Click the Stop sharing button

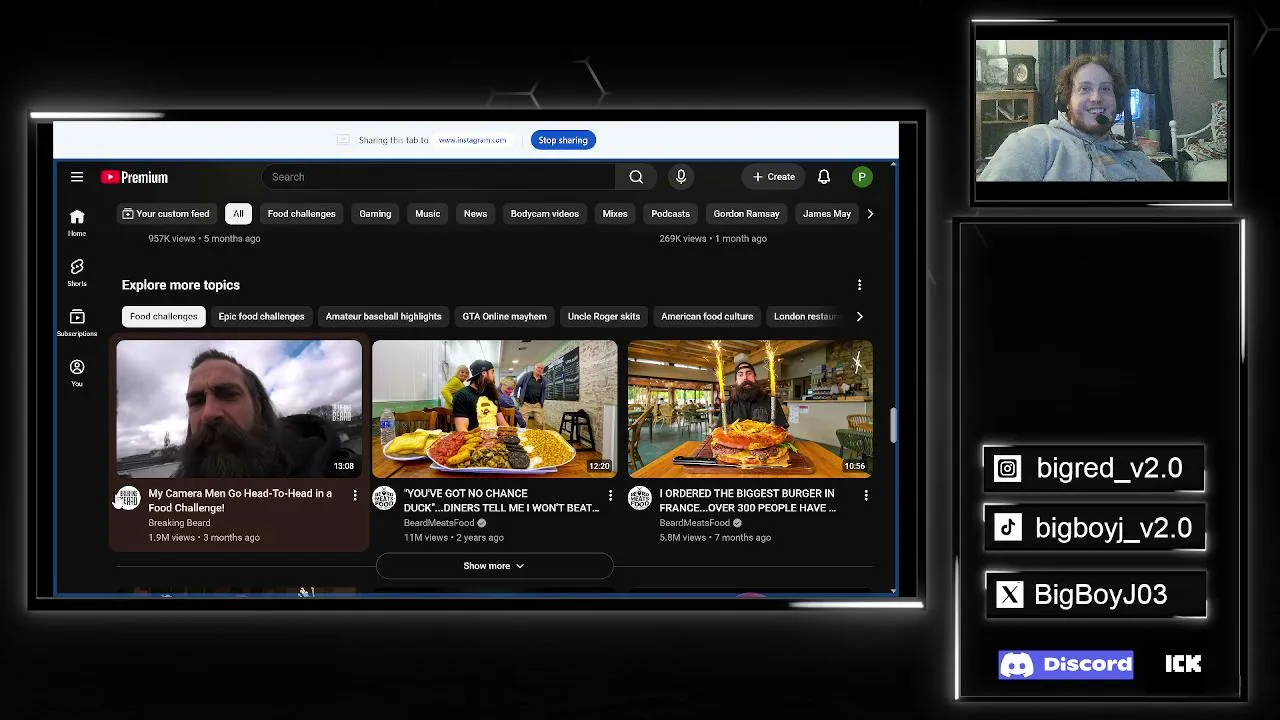563,141
